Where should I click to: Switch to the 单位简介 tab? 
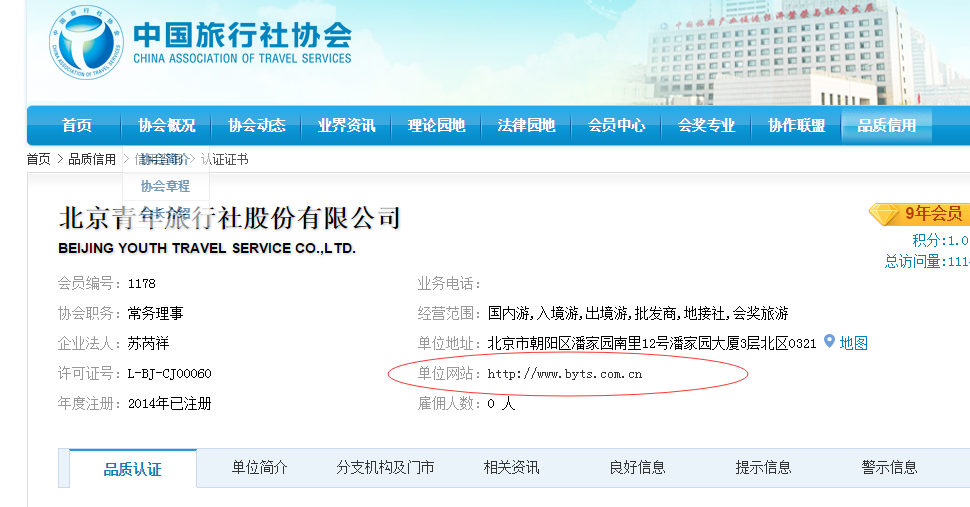[259, 467]
